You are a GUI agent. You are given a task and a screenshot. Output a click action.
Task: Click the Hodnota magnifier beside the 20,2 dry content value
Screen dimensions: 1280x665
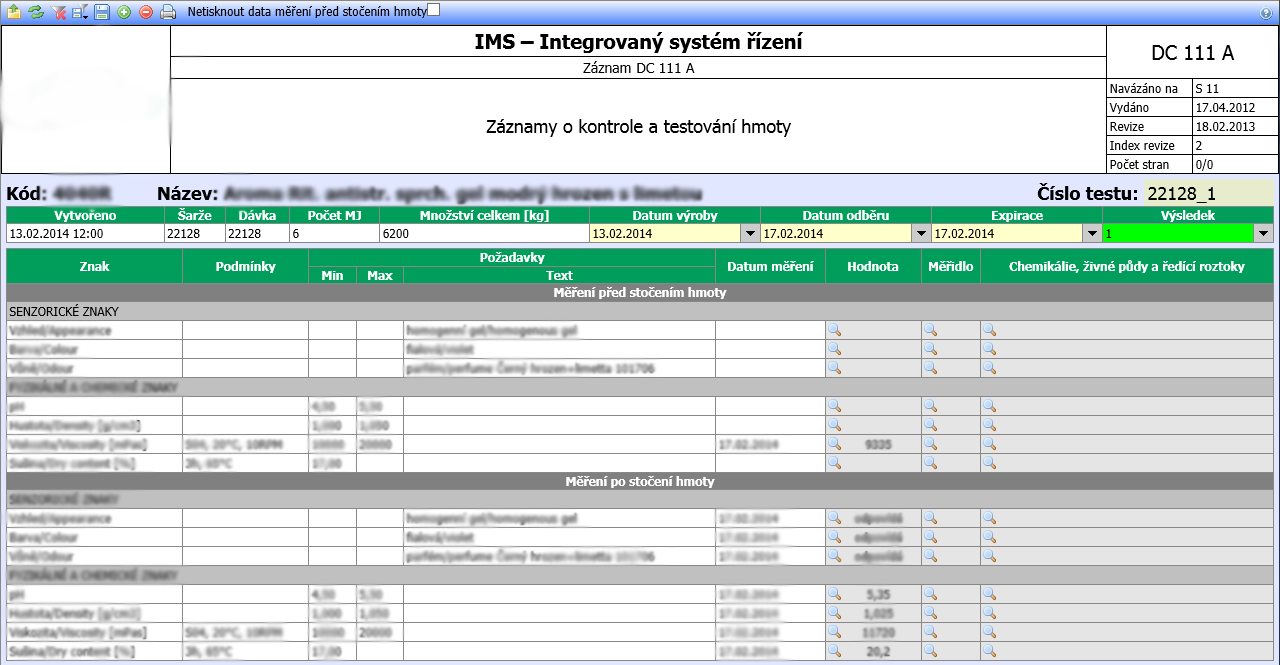[x=835, y=651]
